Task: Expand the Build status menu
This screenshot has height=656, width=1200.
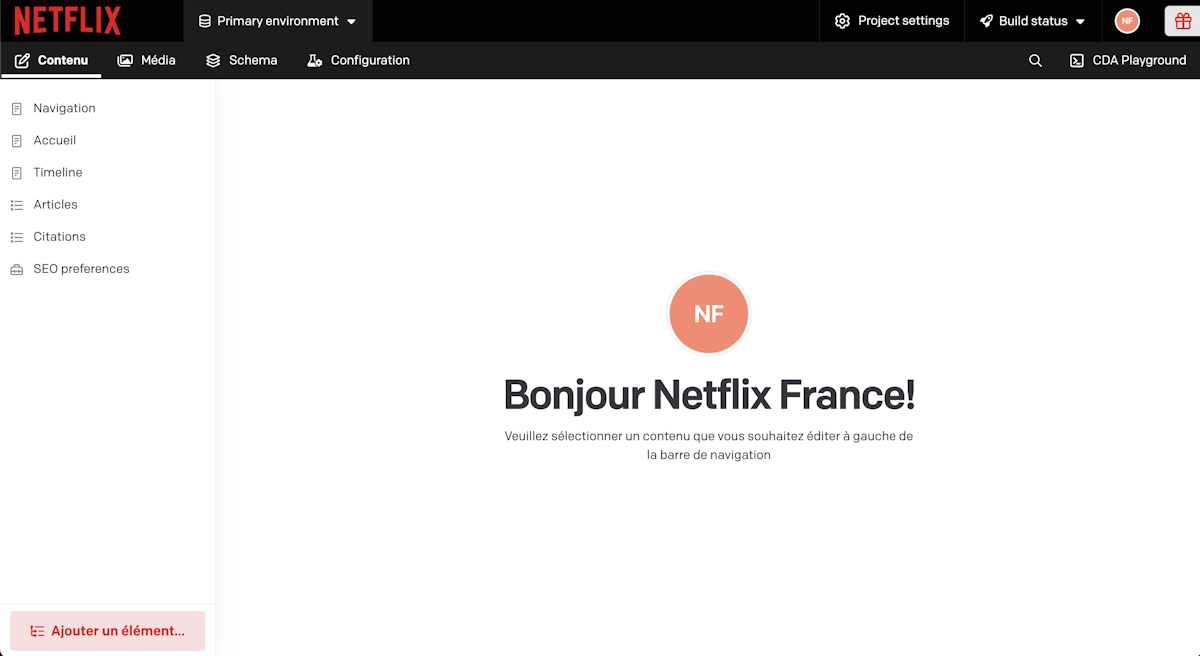Action: pos(1032,21)
